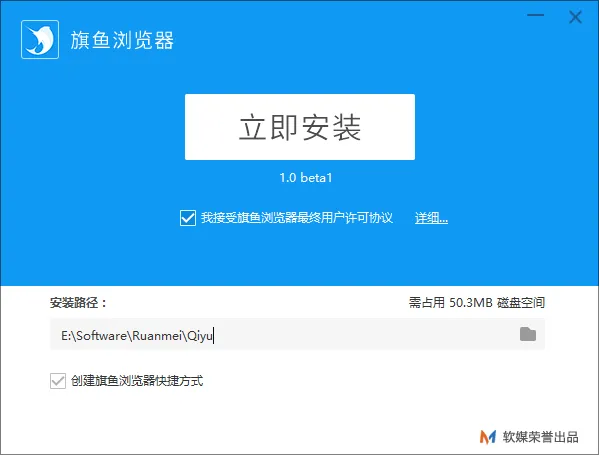Close the installer window
Viewport: 599px width, 455px height.
coord(575,17)
